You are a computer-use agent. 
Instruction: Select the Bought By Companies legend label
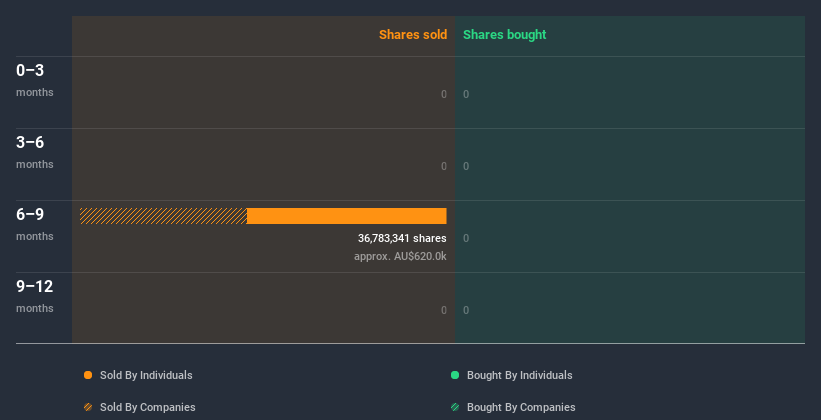click(521, 407)
